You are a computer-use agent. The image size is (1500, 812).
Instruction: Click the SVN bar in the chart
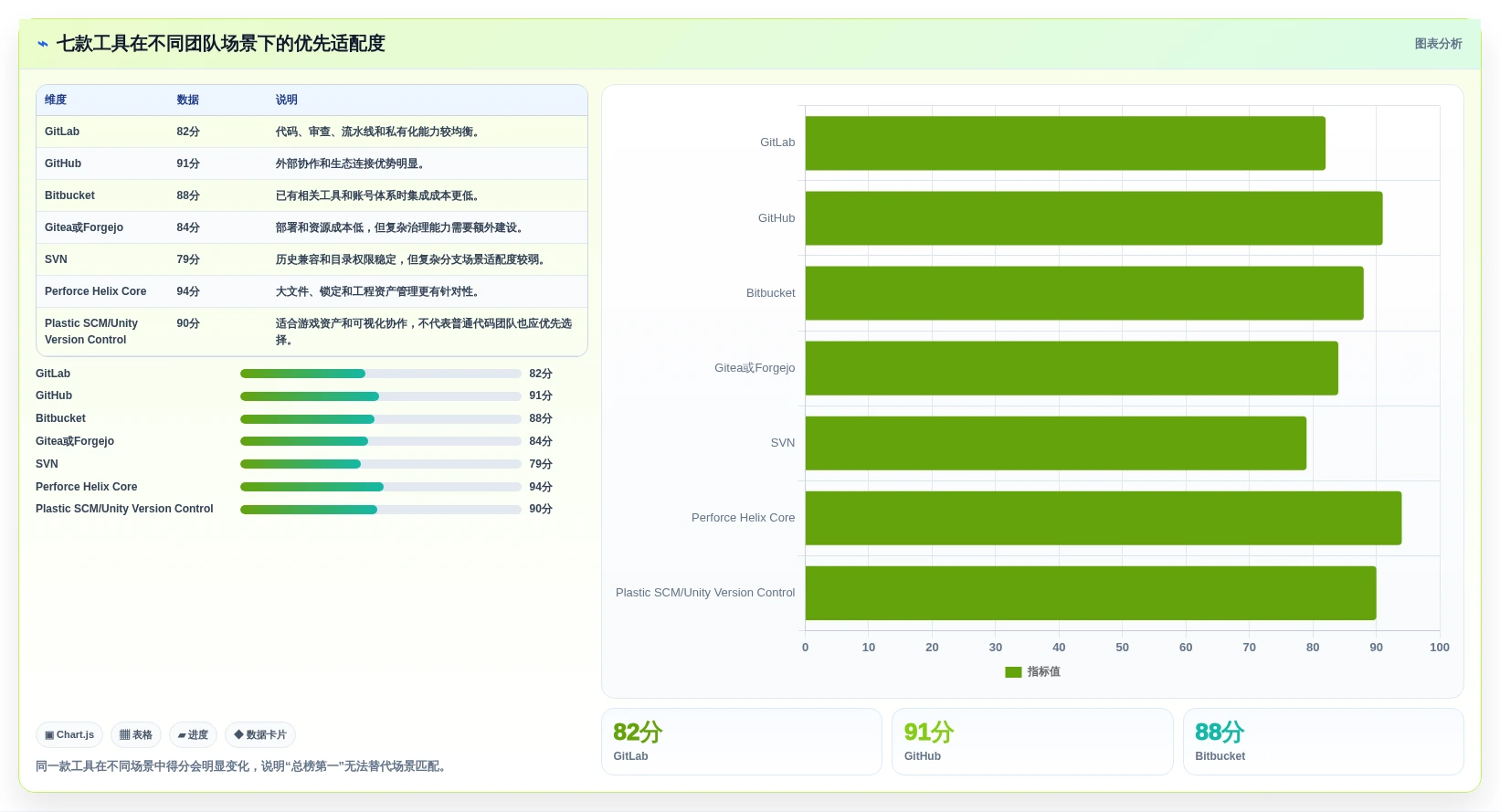1056,443
